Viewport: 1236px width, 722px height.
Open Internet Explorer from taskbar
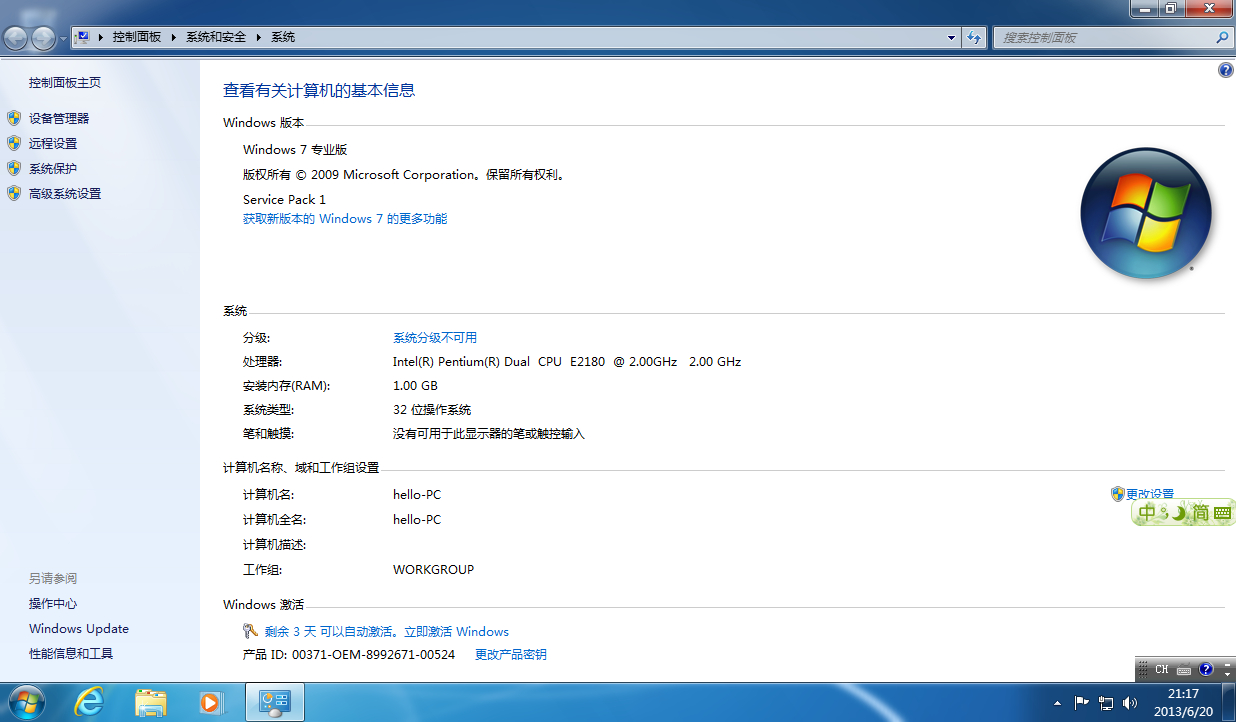pyautogui.click(x=90, y=702)
